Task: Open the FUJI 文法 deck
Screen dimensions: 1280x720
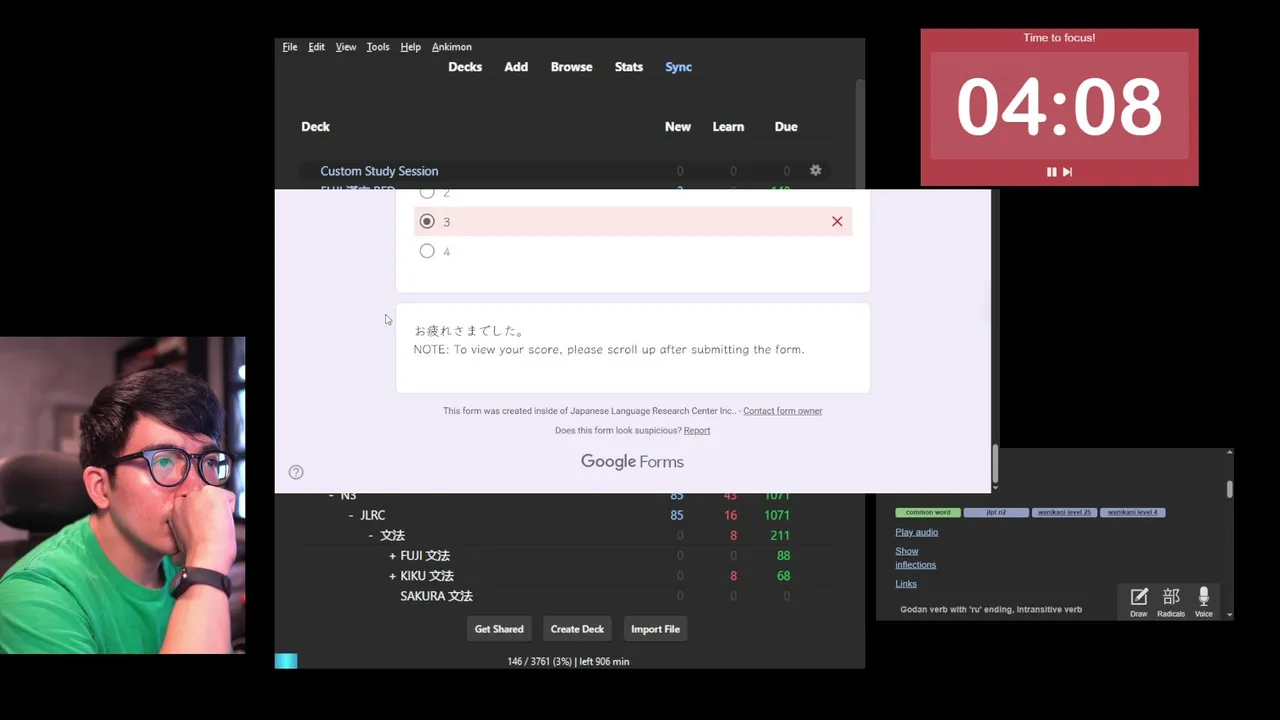Action: 425,555
